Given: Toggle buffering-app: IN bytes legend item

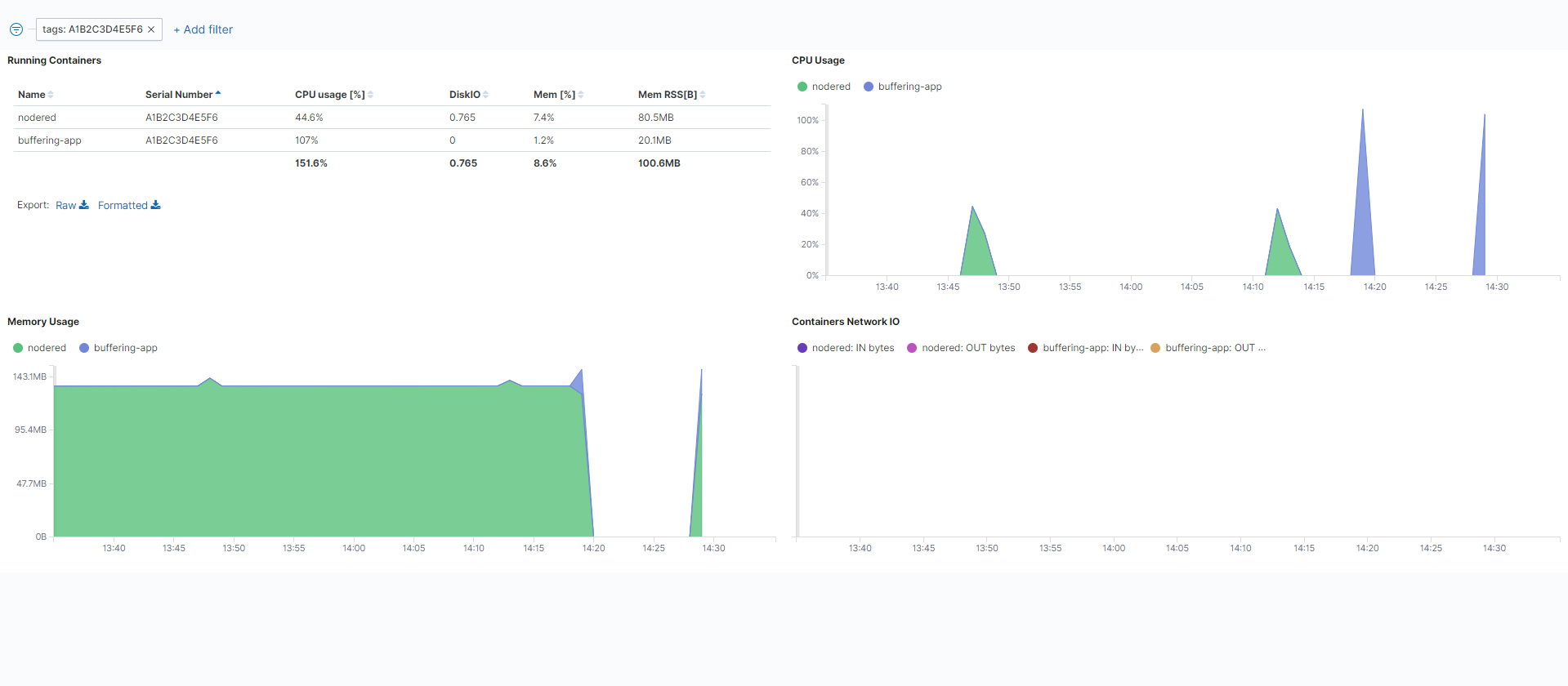Looking at the screenshot, I should (x=1086, y=348).
